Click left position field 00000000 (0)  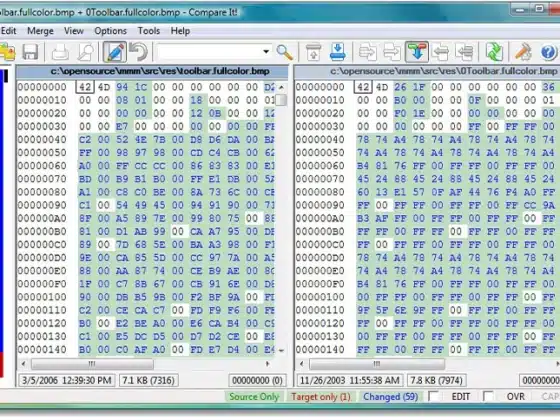[257, 380]
